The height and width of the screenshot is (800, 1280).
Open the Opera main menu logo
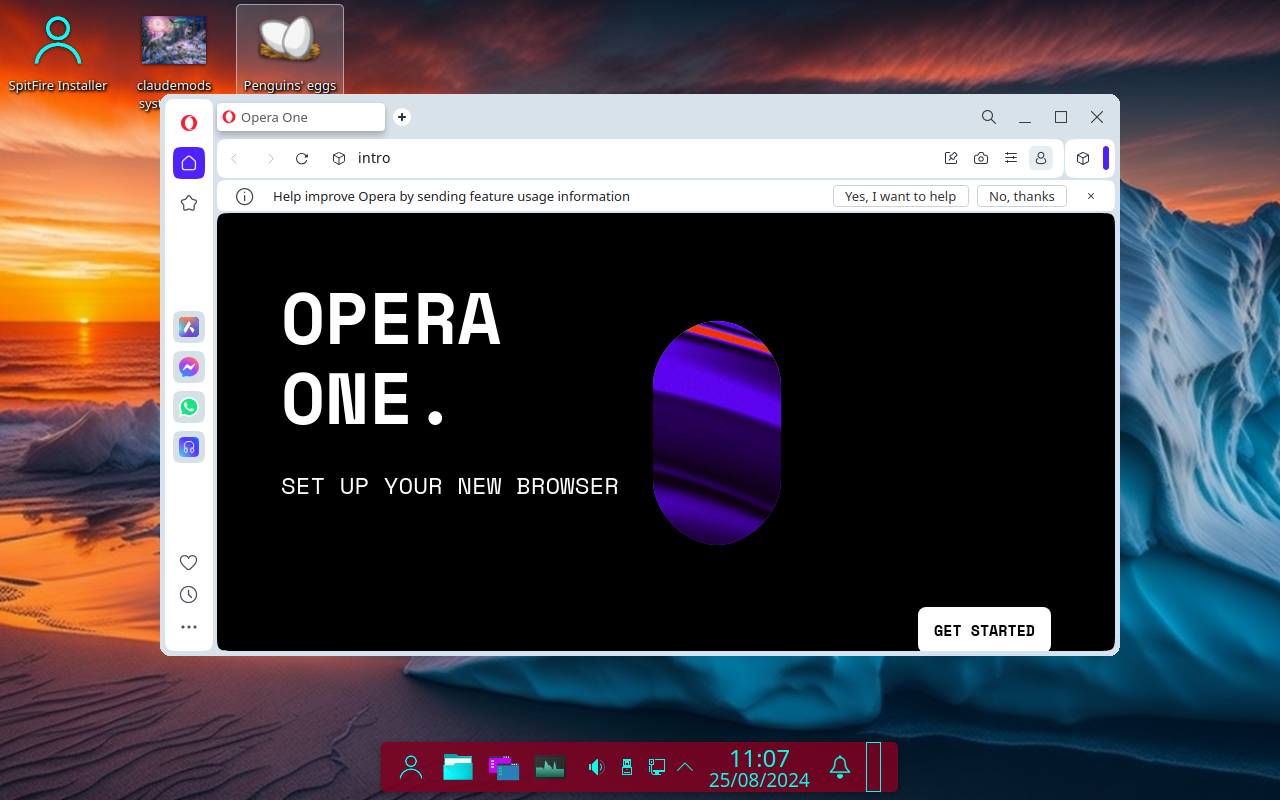coord(188,123)
